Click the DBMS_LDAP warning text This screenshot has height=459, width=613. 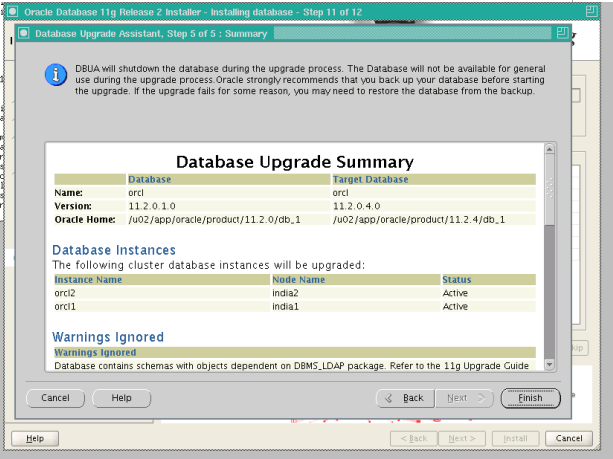tap(292, 366)
